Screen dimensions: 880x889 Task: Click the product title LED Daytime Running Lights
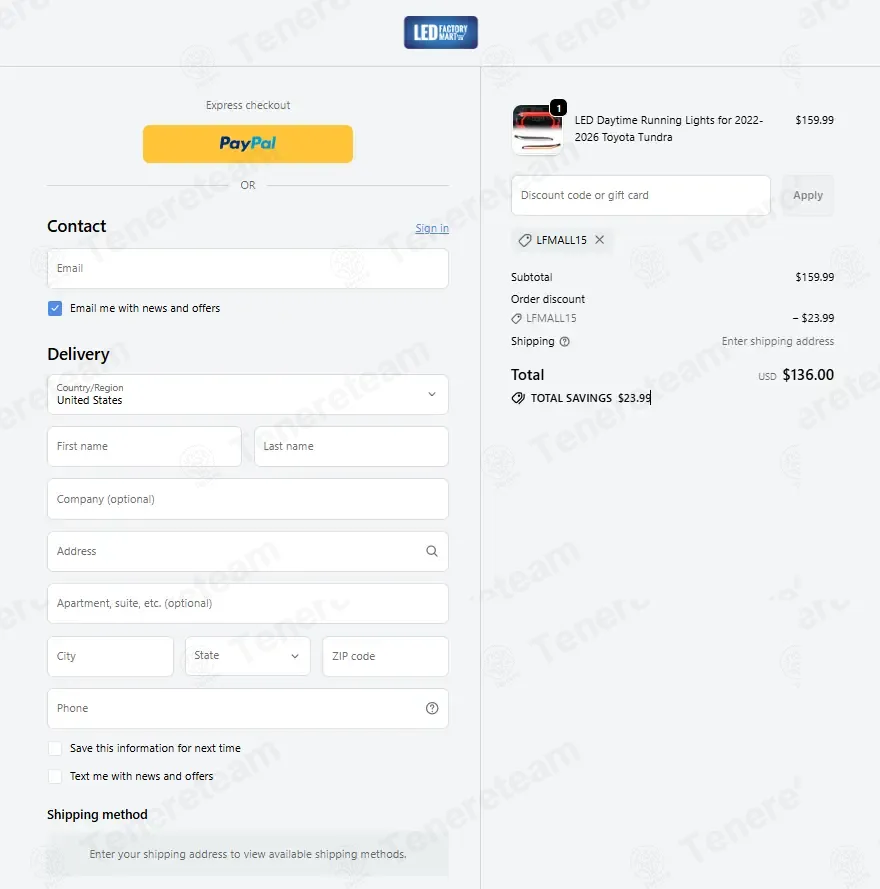pyautogui.click(x=669, y=129)
